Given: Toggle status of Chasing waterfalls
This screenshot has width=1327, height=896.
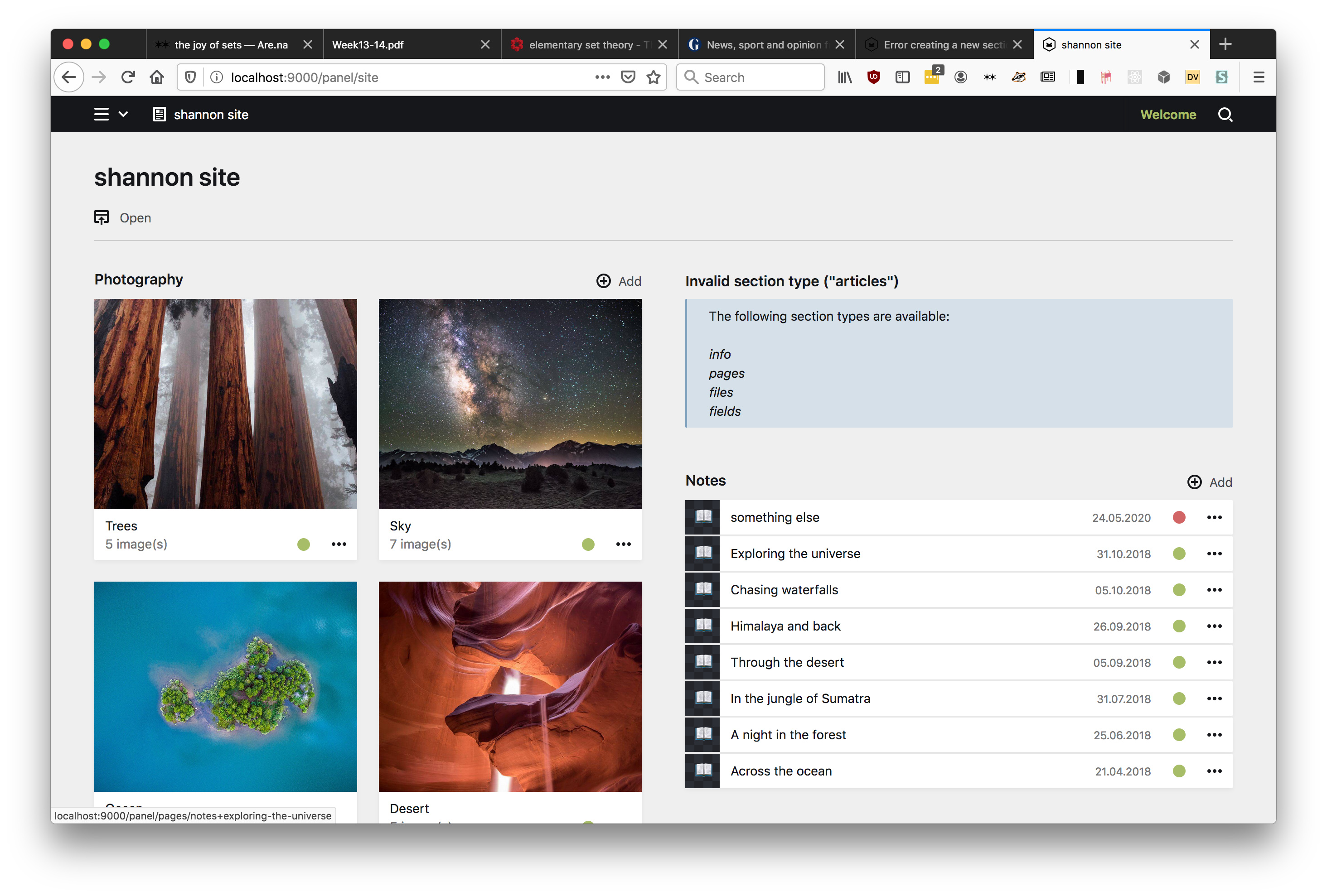Looking at the screenshot, I should [1179, 590].
